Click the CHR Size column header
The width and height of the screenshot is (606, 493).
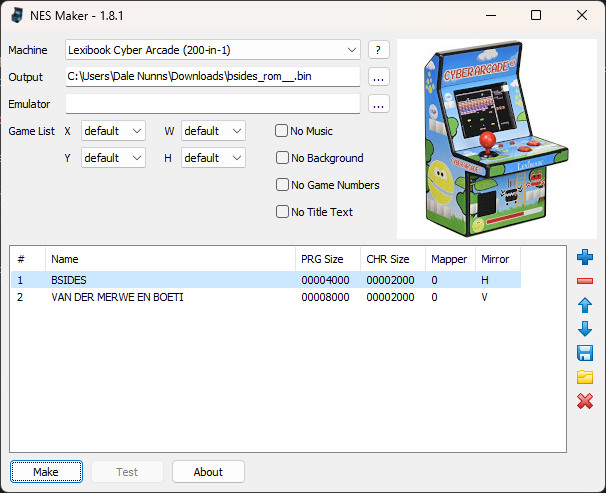393,259
